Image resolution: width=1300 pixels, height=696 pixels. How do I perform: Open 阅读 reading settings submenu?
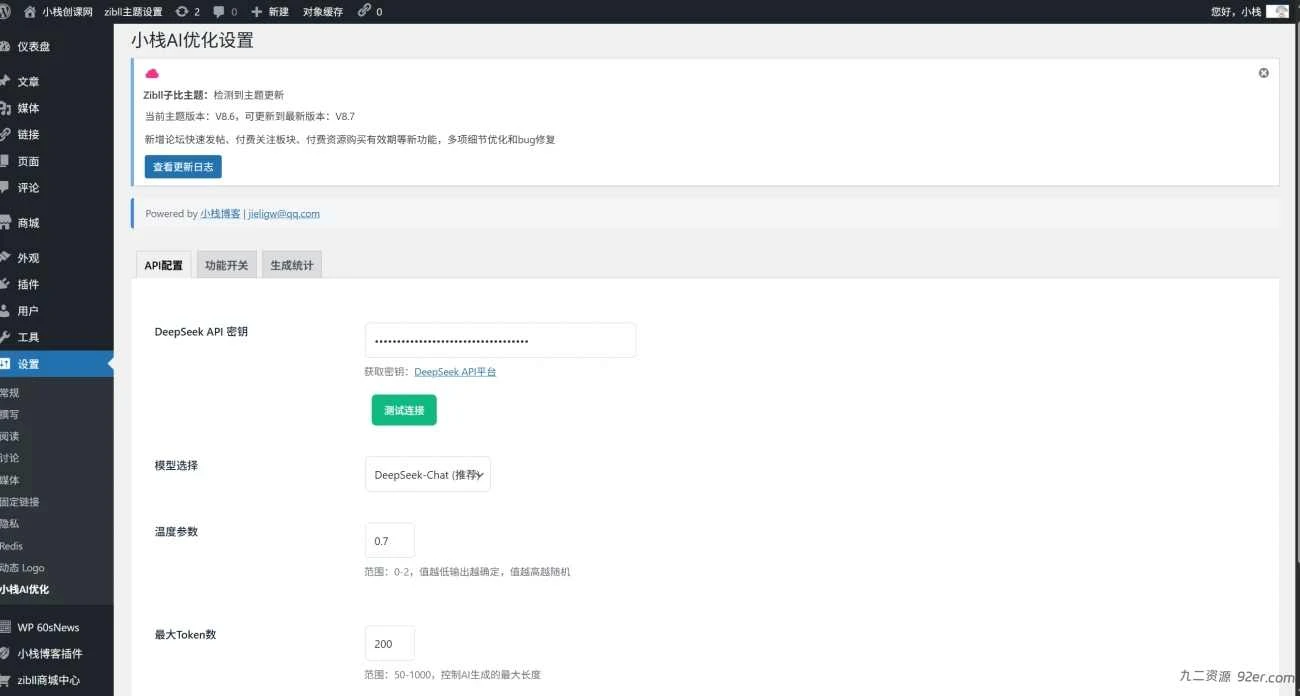pos(10,437)
